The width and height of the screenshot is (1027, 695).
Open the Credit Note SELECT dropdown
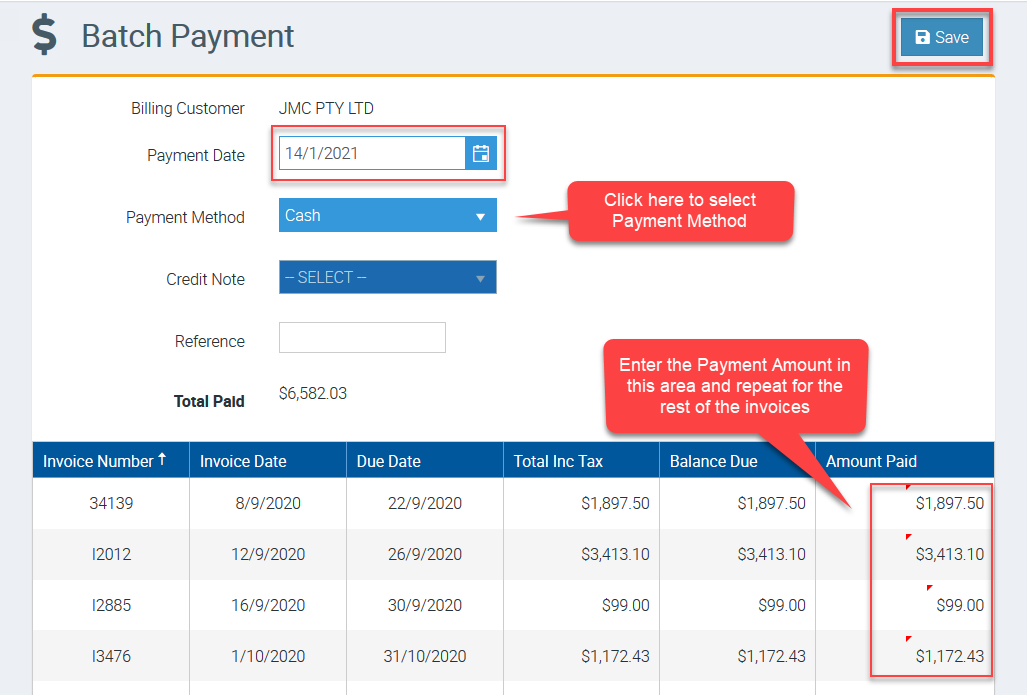click(387, 277)
